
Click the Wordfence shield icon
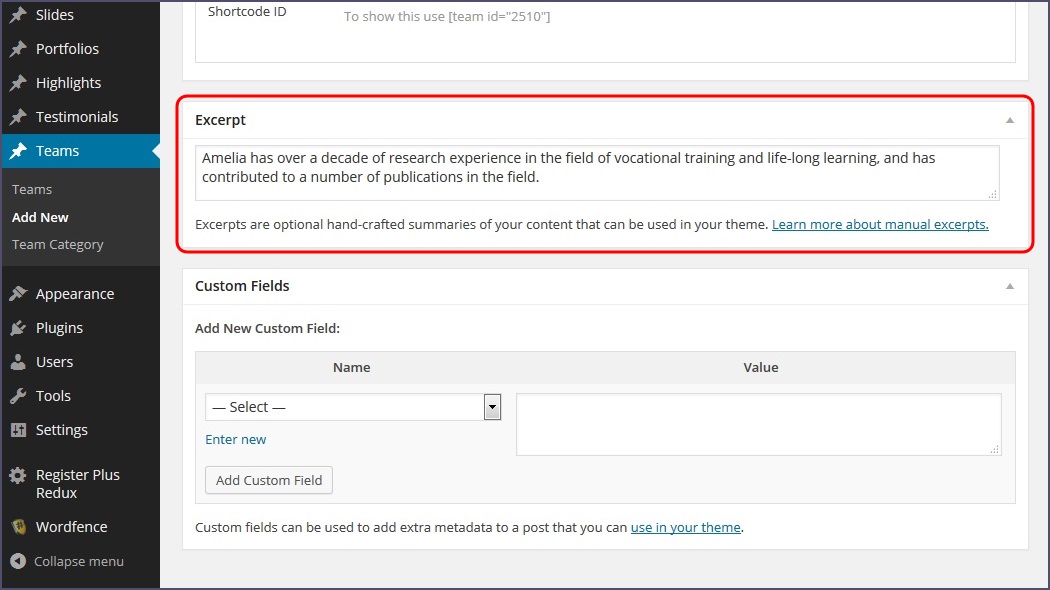point(18,527)
